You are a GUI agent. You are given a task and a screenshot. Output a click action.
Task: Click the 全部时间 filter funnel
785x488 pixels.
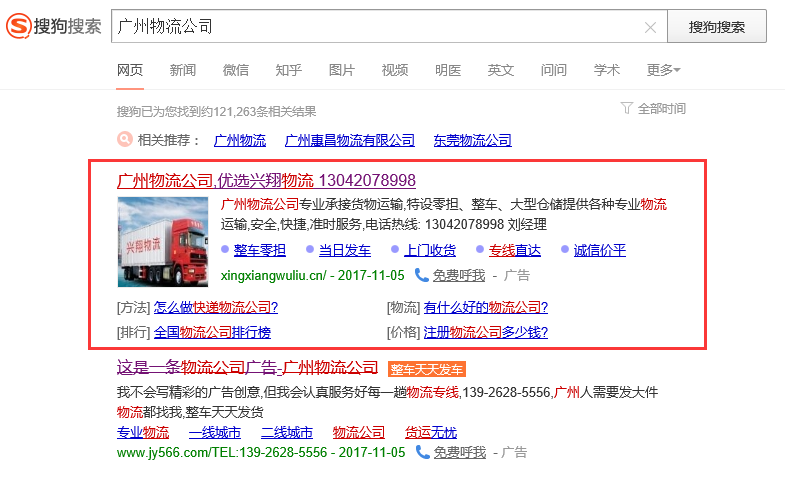point(627,108)
